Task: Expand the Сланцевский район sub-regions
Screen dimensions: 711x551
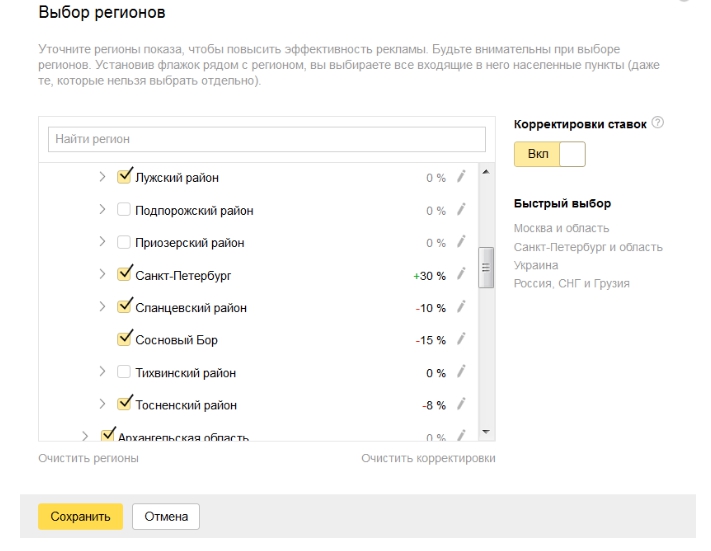Action: (102, 307)
